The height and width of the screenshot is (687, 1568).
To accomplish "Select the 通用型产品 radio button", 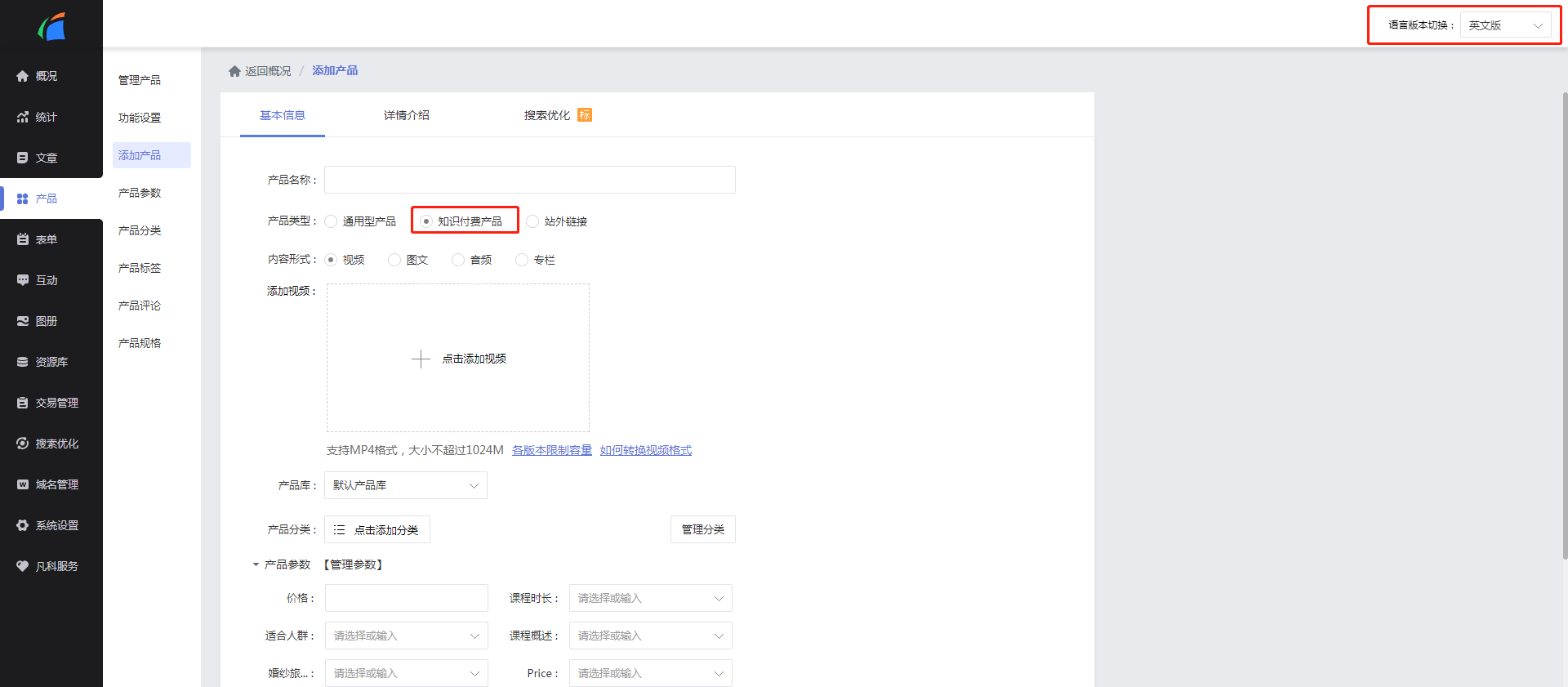I will click(331, 221).
